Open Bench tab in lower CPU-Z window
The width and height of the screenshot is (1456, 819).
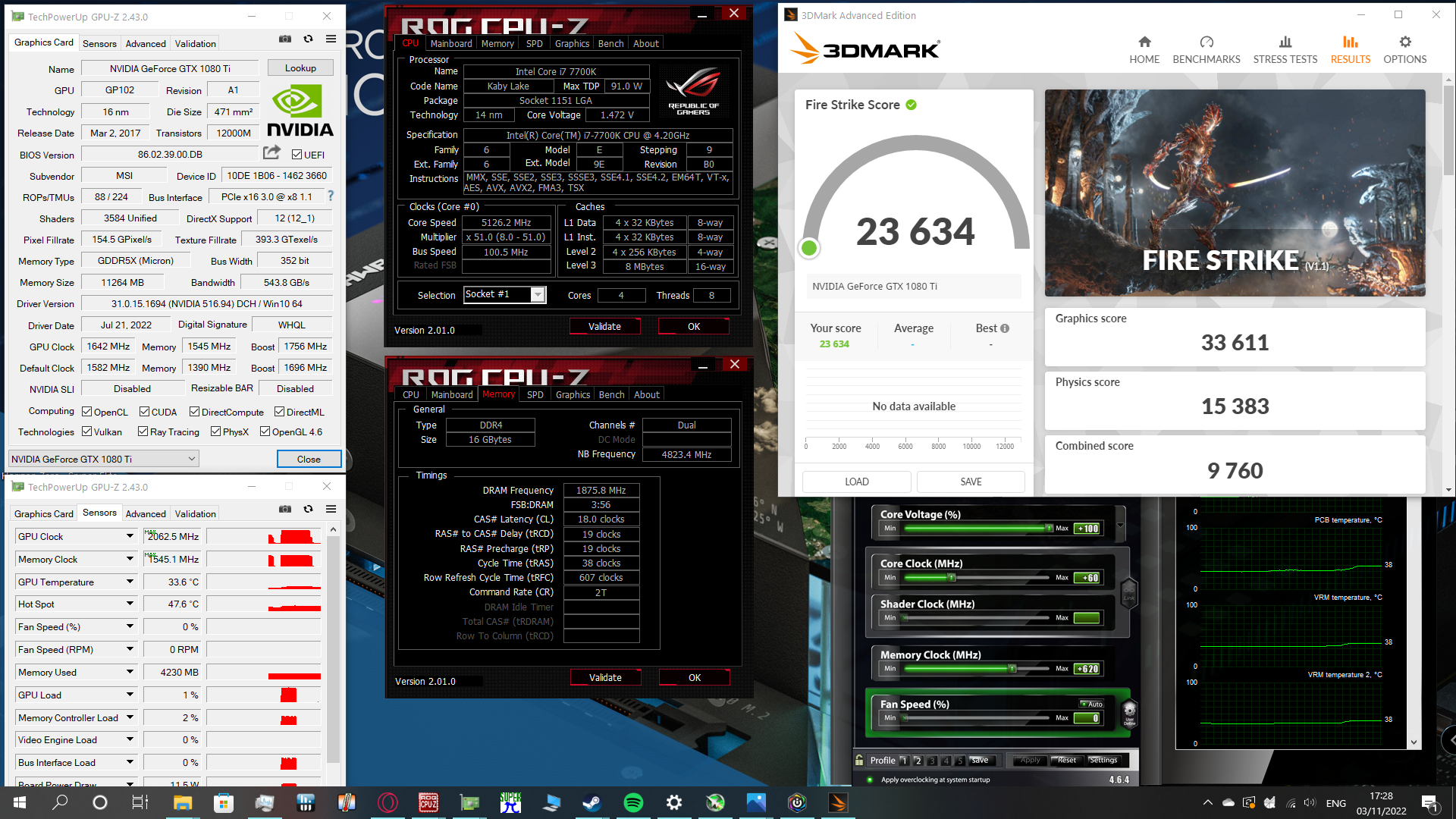[x=611, y=394]
